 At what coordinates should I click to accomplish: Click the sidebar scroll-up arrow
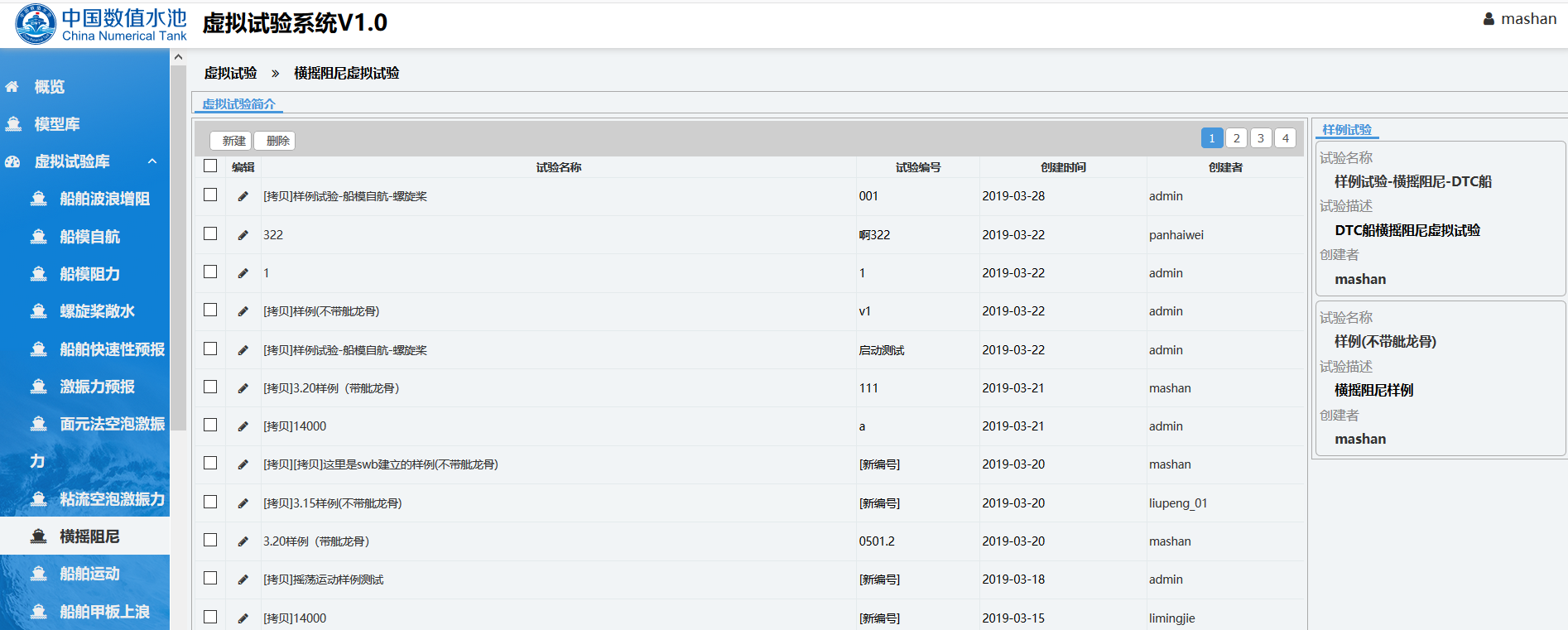coord(178,57)
